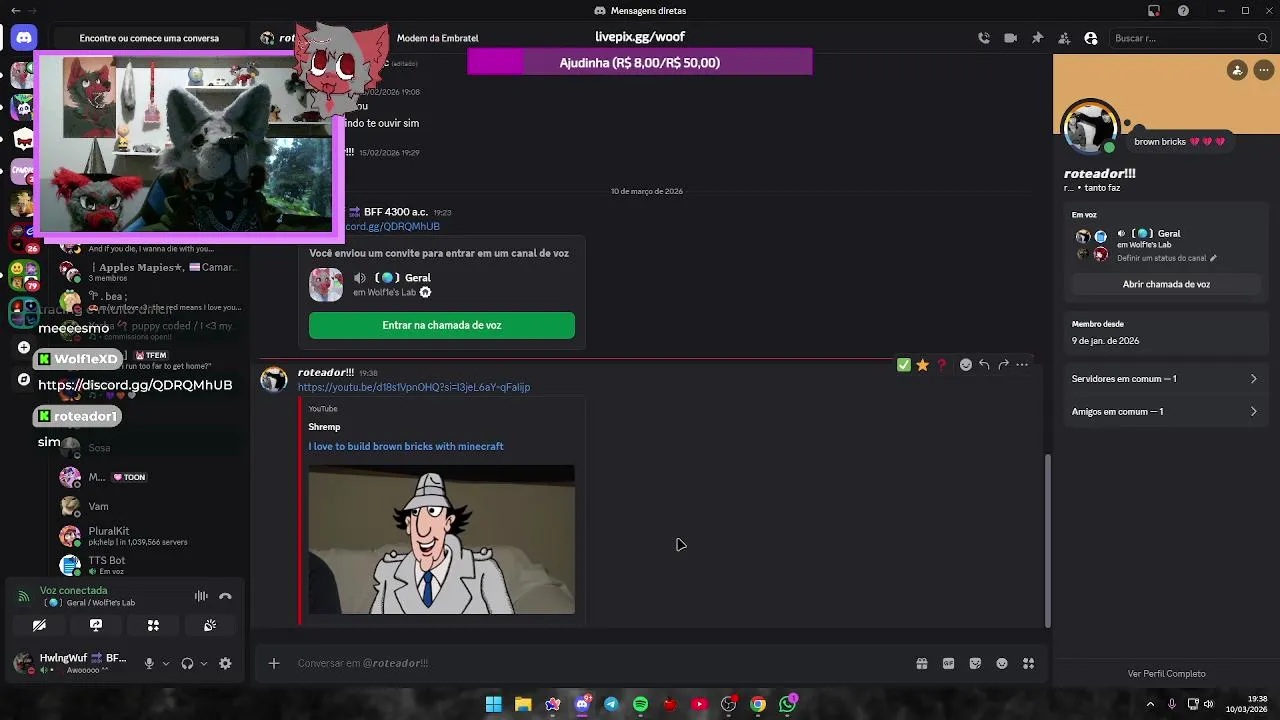Open the gift icon in message bar

point(922,663)
